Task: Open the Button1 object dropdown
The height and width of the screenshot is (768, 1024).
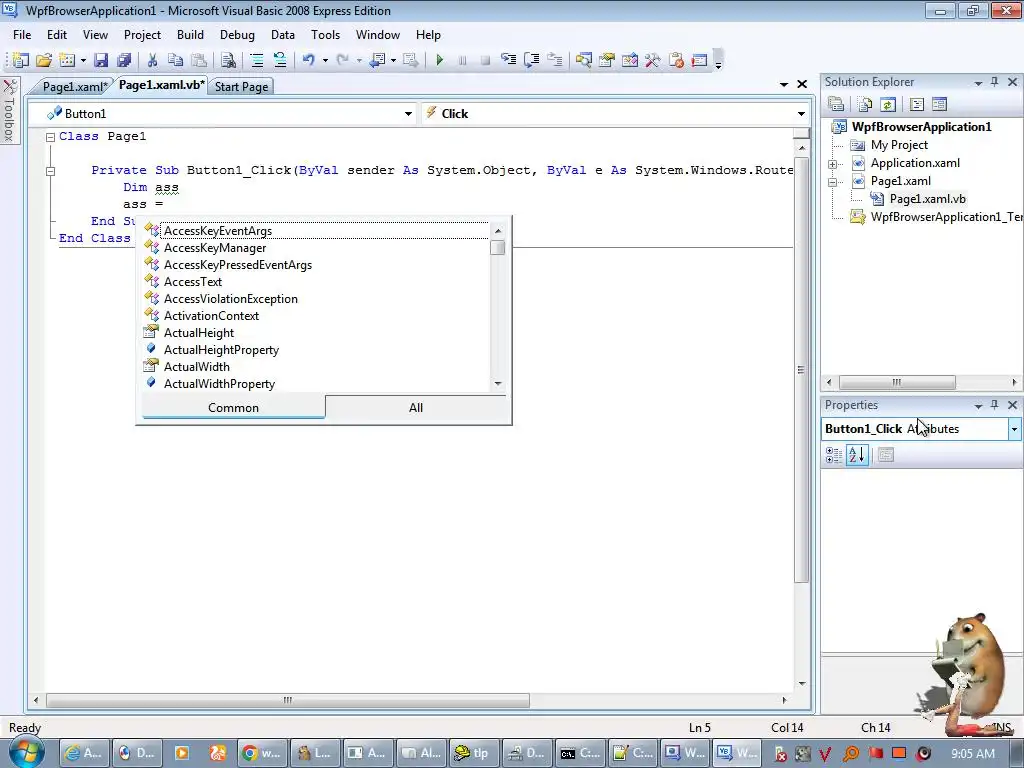Action: (408, 114)
